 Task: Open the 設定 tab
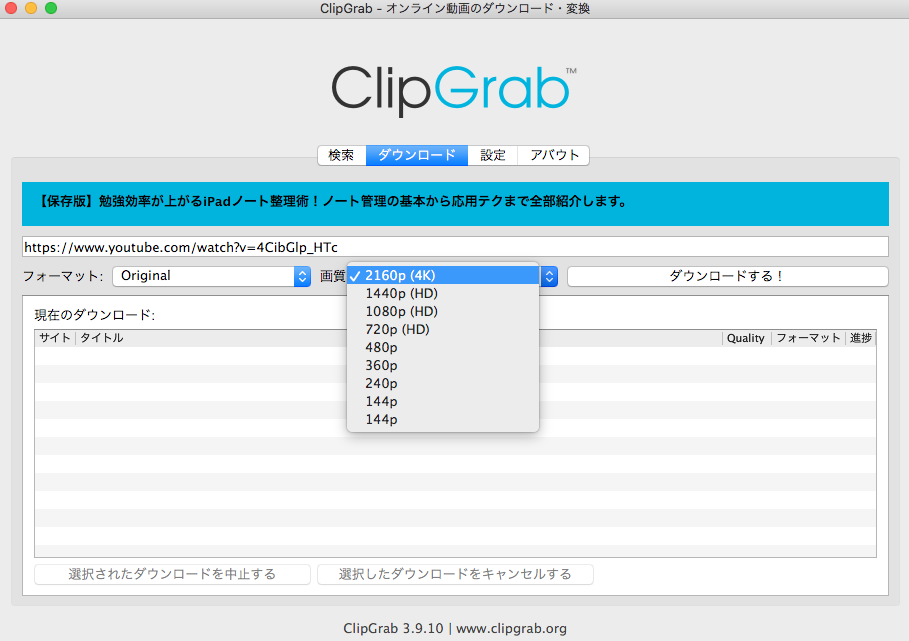point(493,155)
